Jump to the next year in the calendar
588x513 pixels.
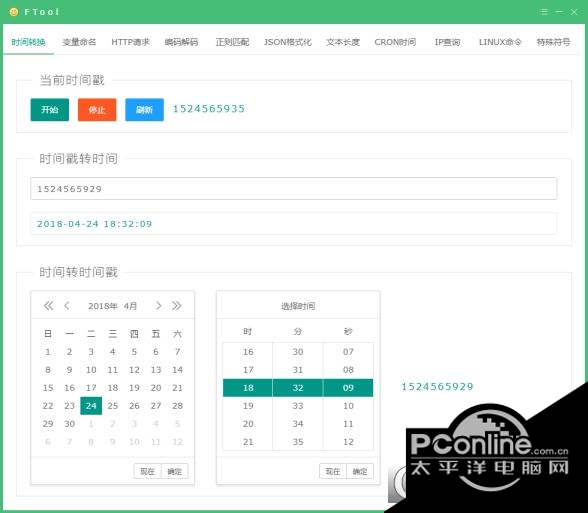pos(177,306)
